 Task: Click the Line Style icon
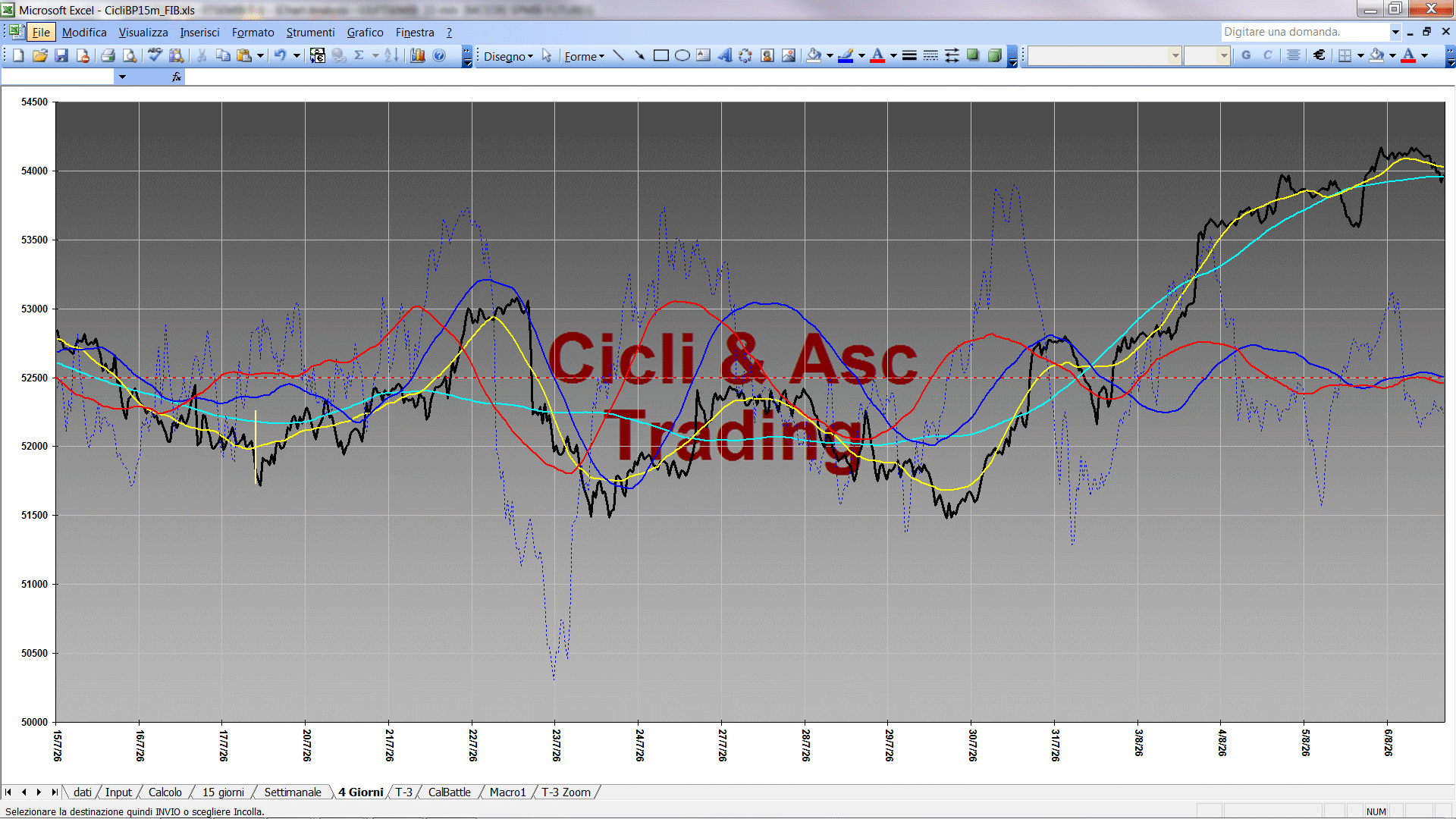click(x=909, y=55)
